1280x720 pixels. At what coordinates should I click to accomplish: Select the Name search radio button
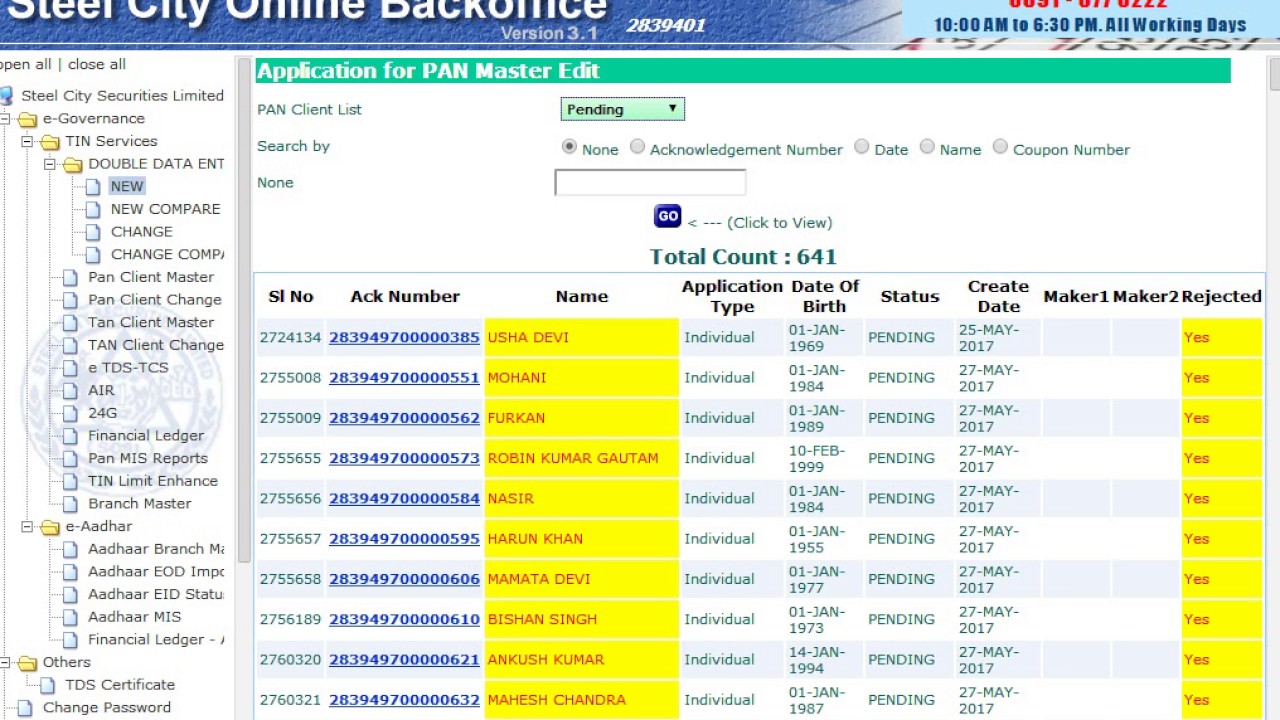click(927, 147)
